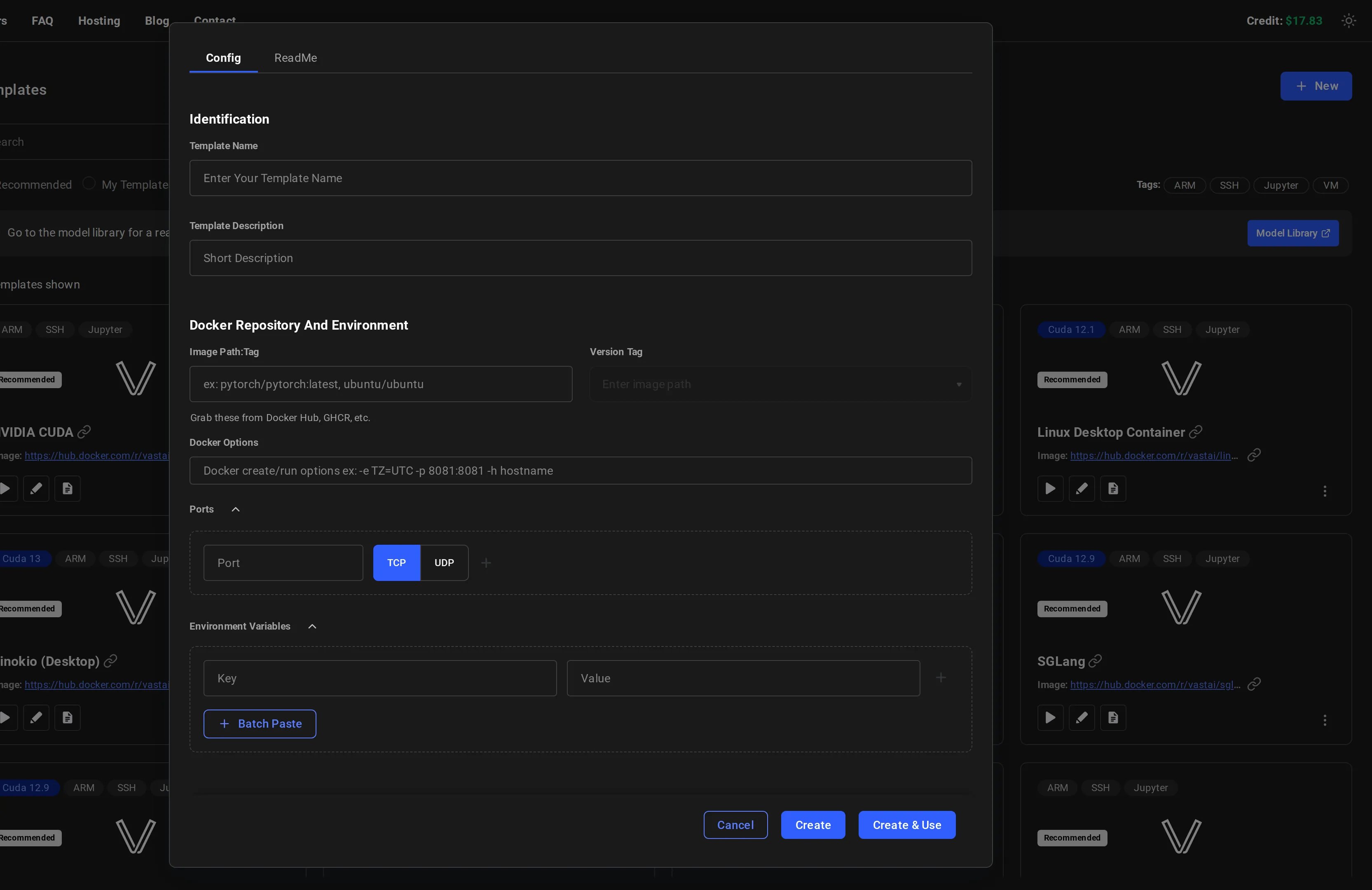Screen dimensions: 1372x890
Task: Focus the environment variable Value field
Action: coord(743,678)
